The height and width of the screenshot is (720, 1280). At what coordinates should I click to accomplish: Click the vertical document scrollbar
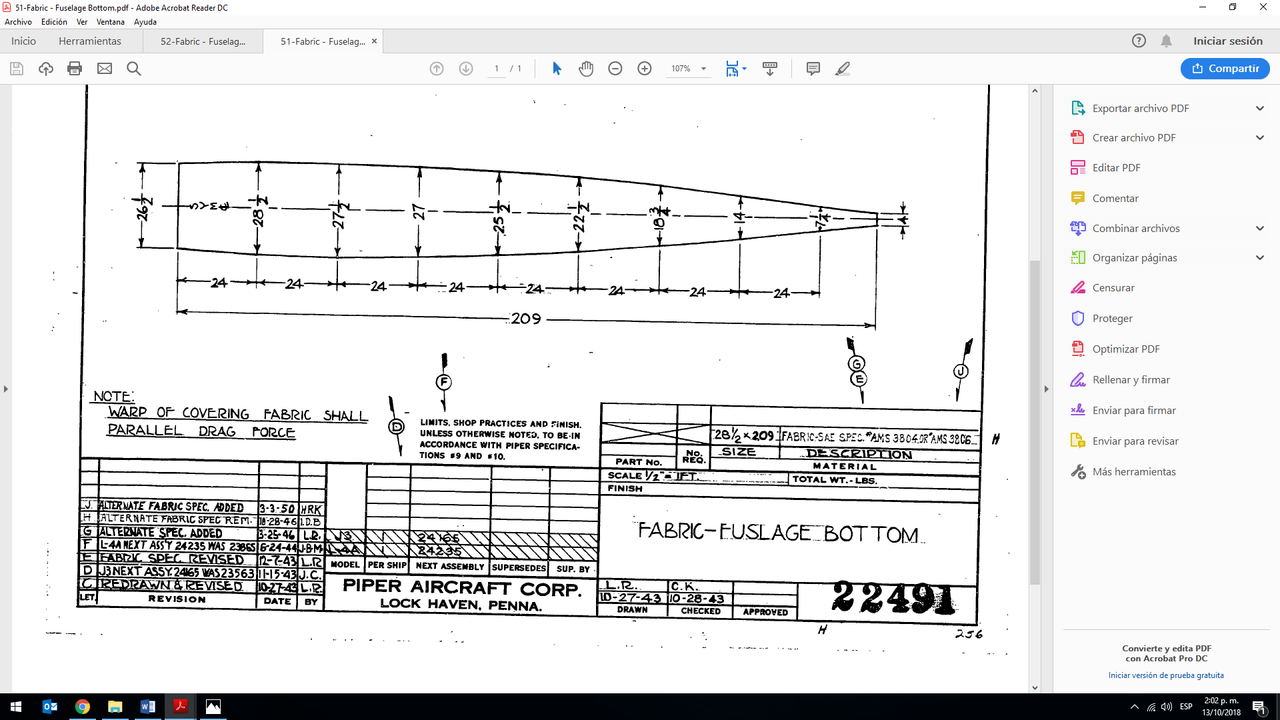tap(1035, 422)
